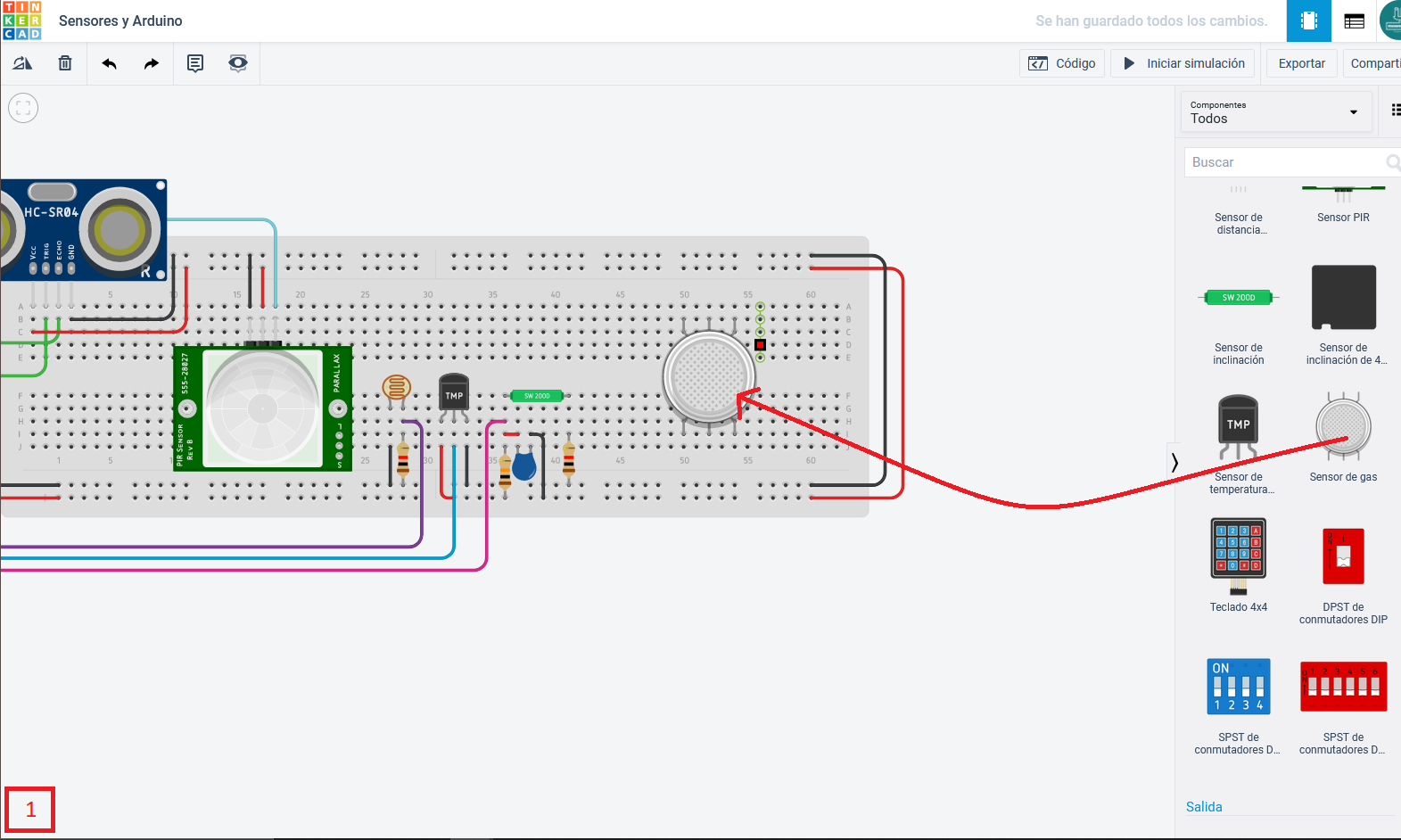Toggle notes visibility eye icon
Viewport: 1401px width, 840px height.
(x=238, y=63)
